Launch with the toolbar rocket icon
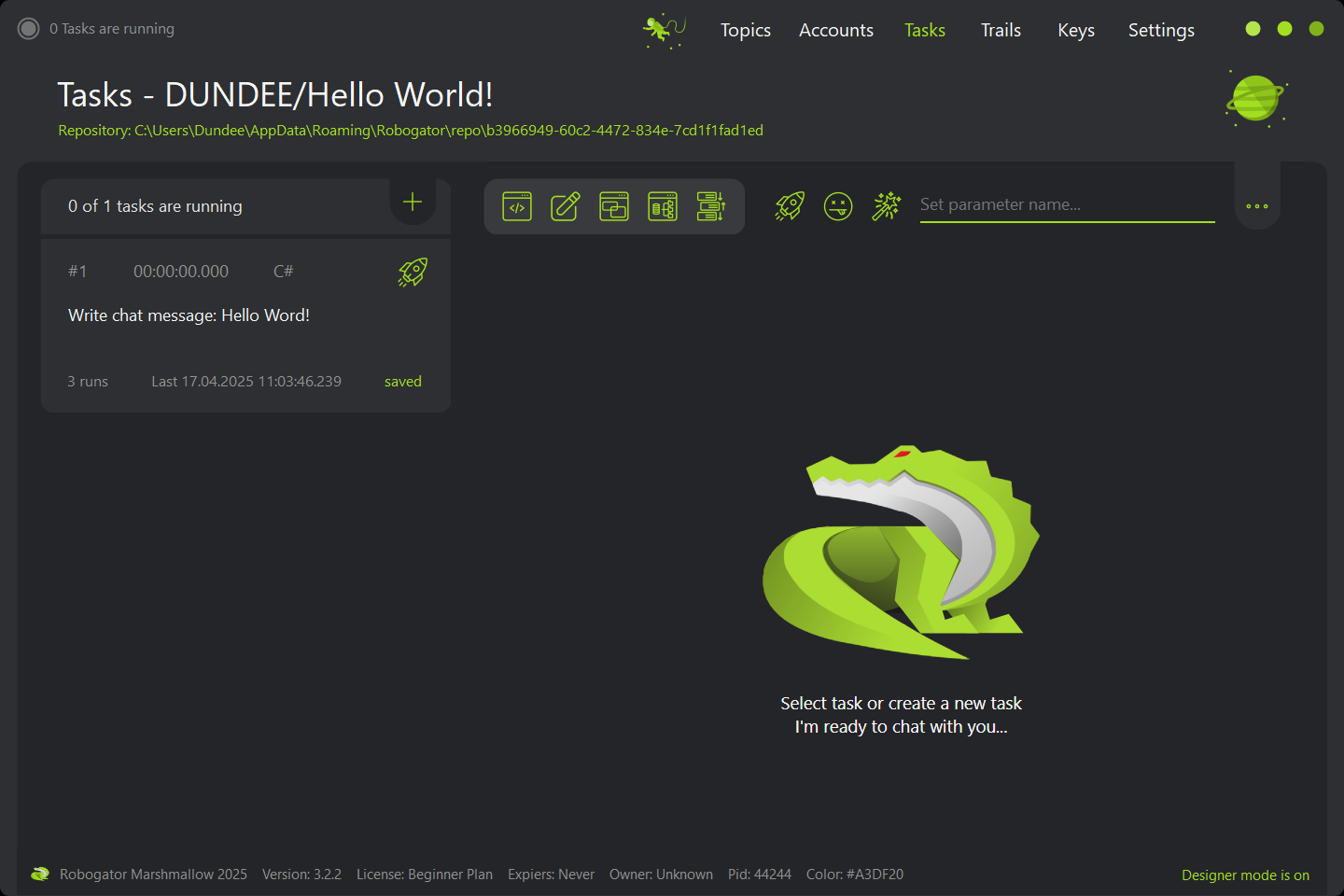 click(790, 206)
